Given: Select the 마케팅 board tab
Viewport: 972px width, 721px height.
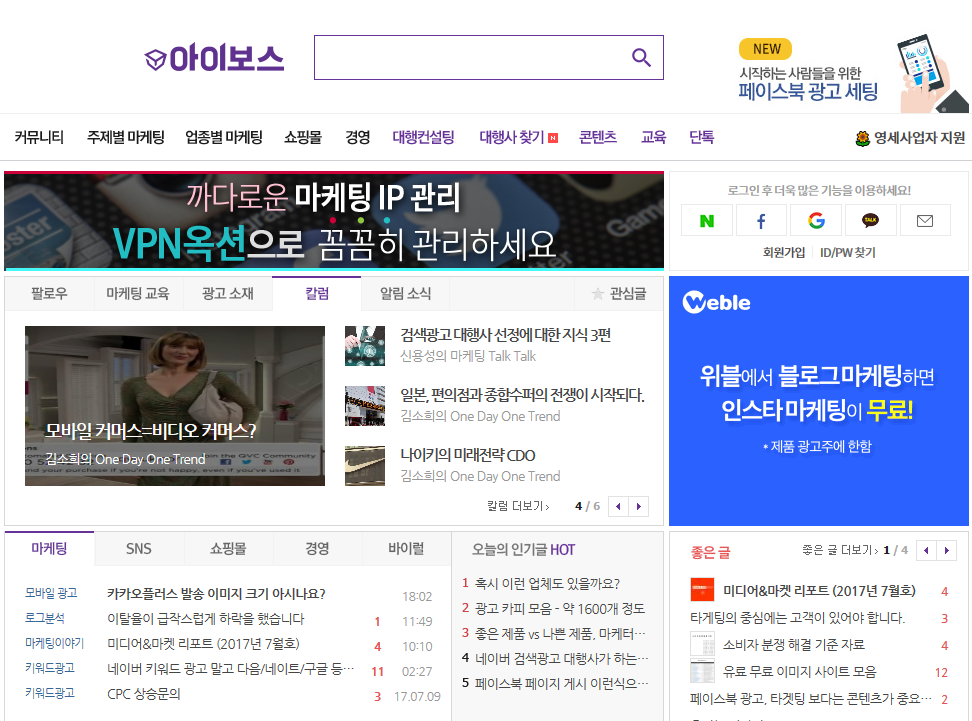Looking at the screenshot, I should (x=50, y=549).
